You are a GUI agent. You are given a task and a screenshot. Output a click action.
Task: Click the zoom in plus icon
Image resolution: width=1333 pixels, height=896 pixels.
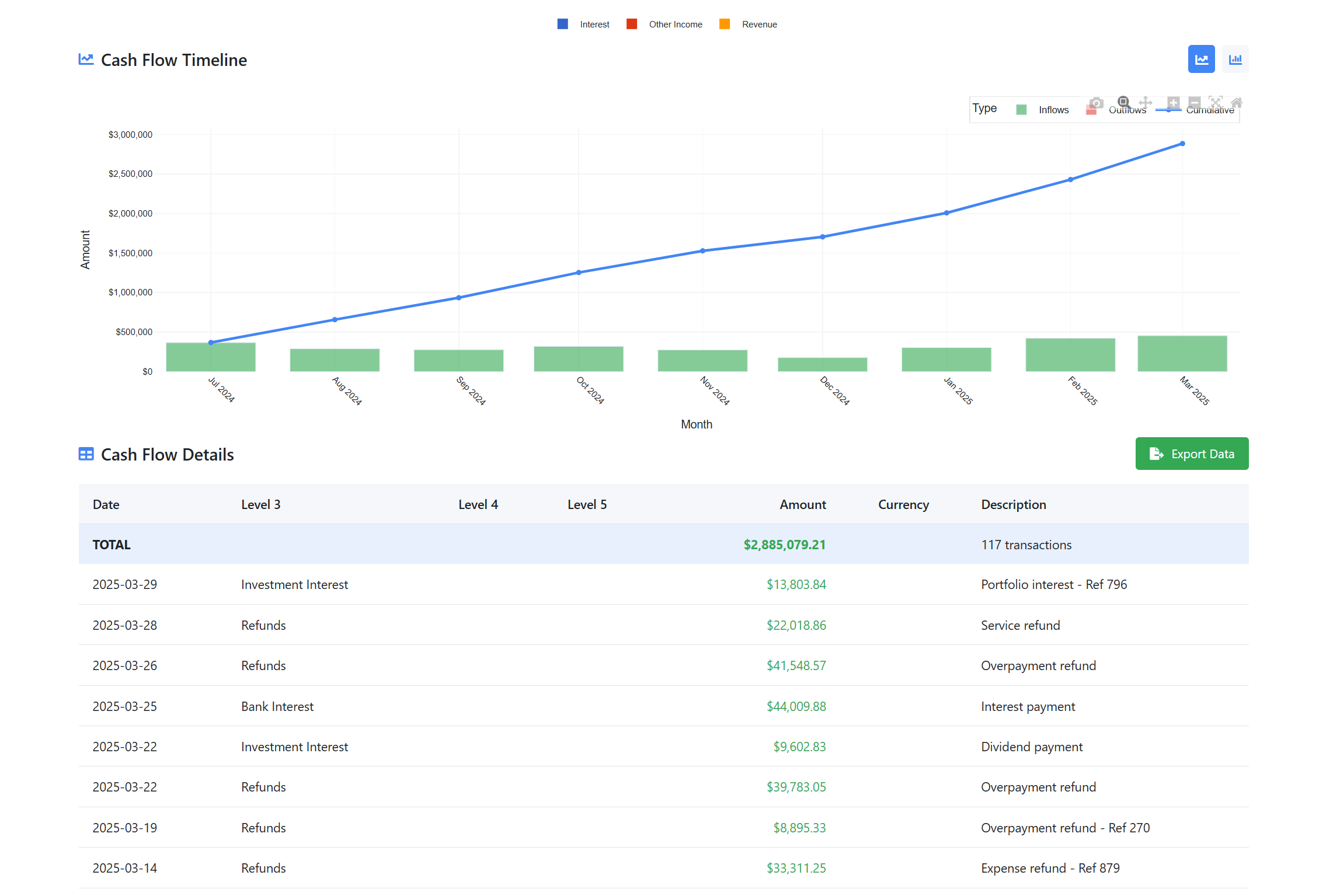point(1173,103)
